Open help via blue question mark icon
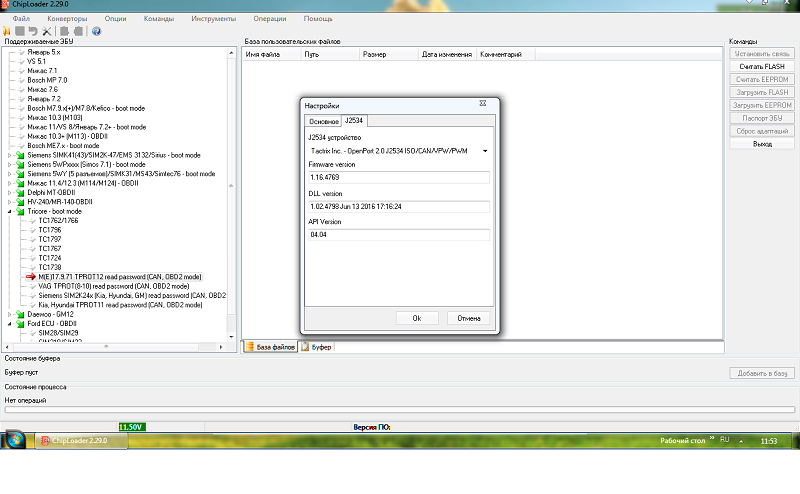 [x=96, y=31]
